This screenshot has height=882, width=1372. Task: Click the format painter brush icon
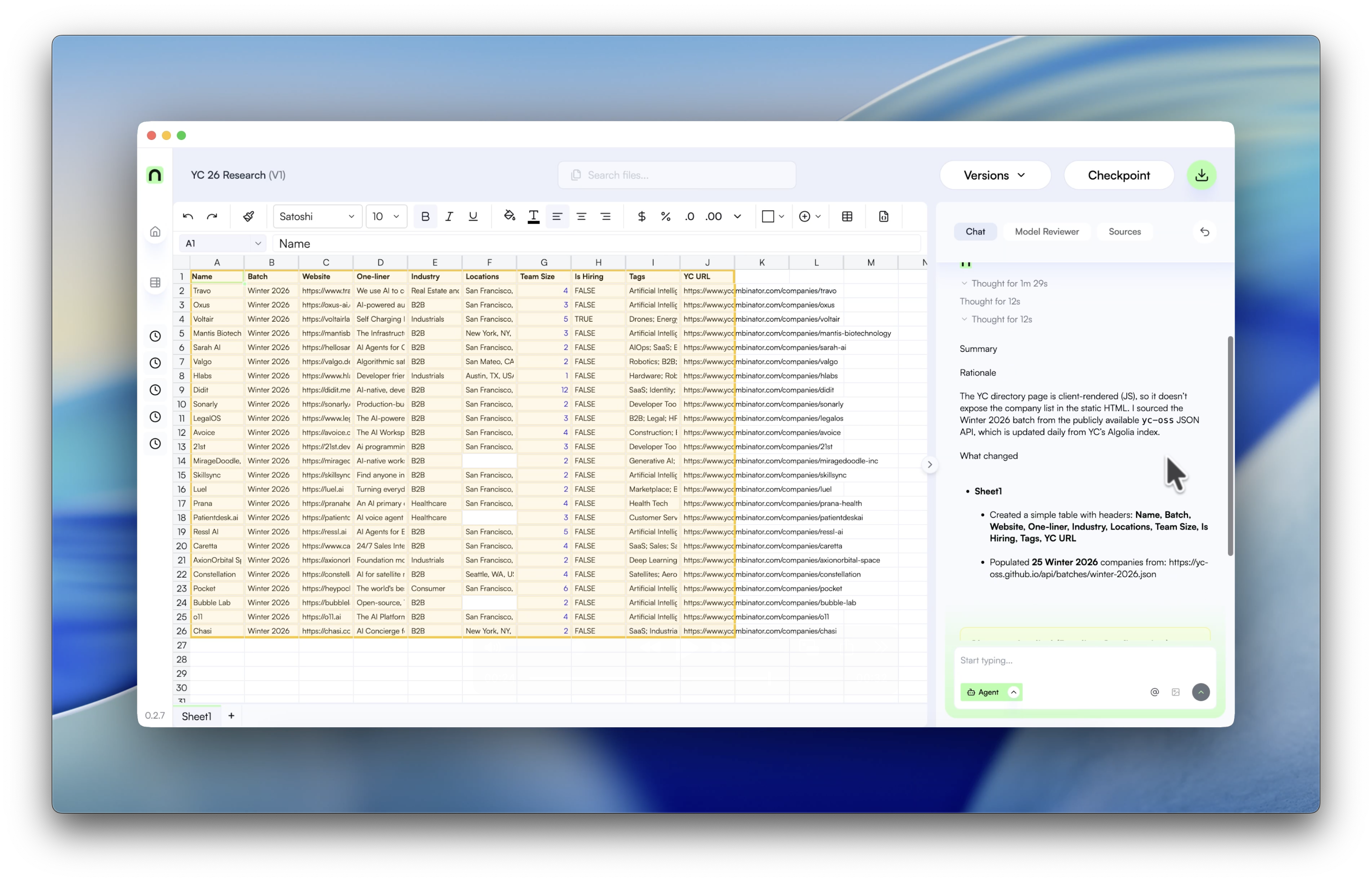(248, 216)
